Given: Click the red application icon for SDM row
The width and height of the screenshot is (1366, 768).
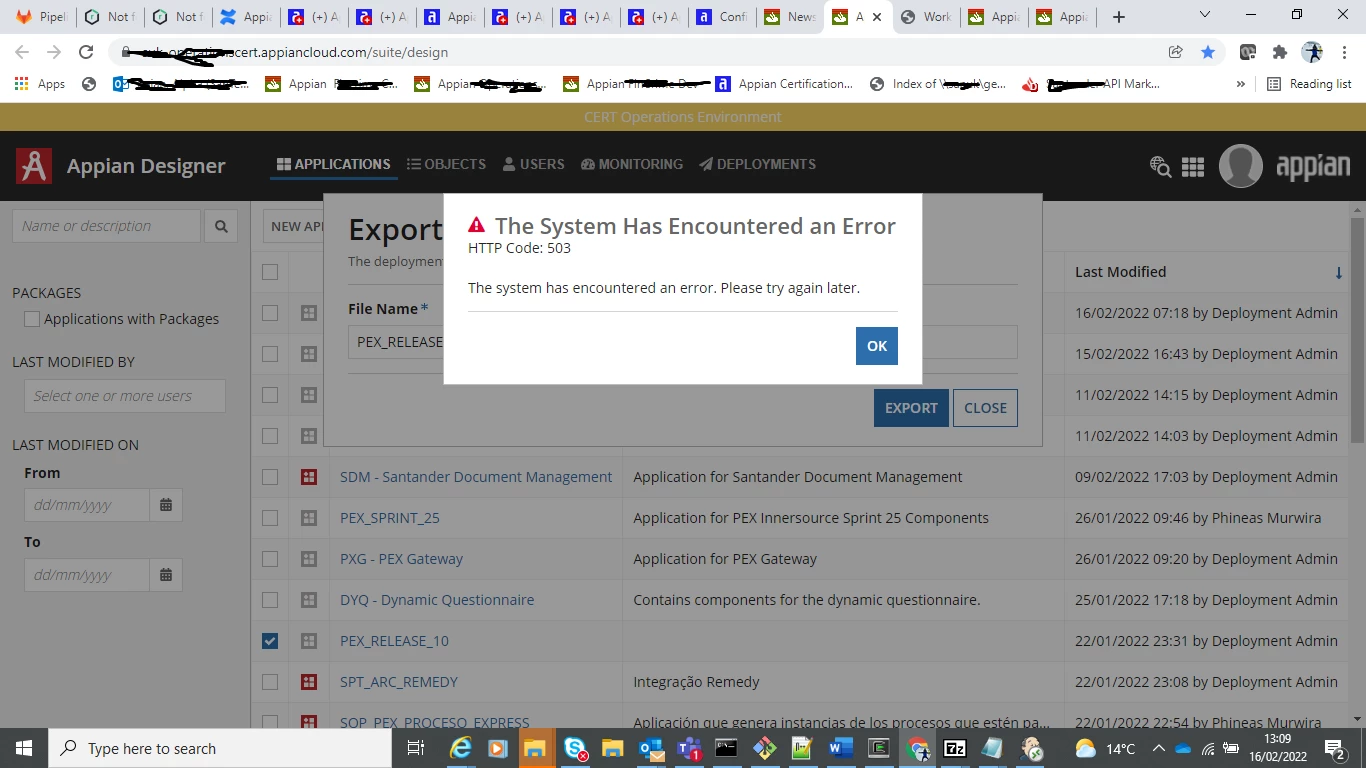Looking at the screenshot, I should [309, 477].
